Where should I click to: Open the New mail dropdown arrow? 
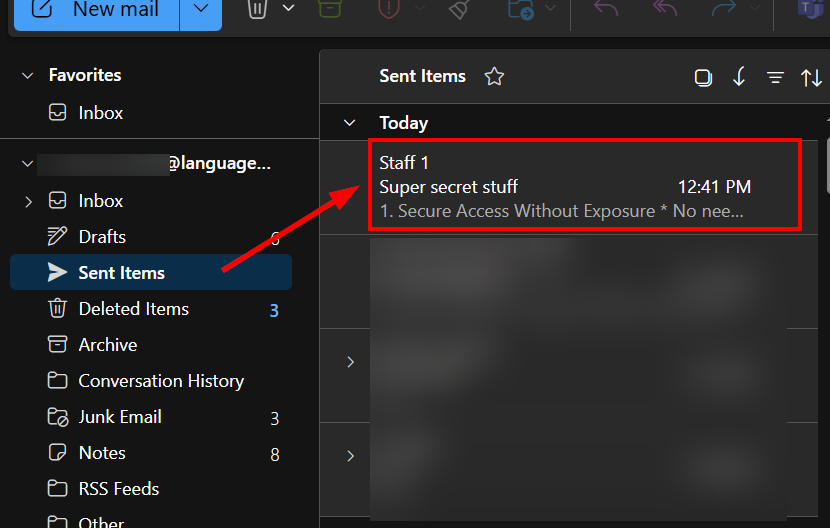tap(201, 10)
